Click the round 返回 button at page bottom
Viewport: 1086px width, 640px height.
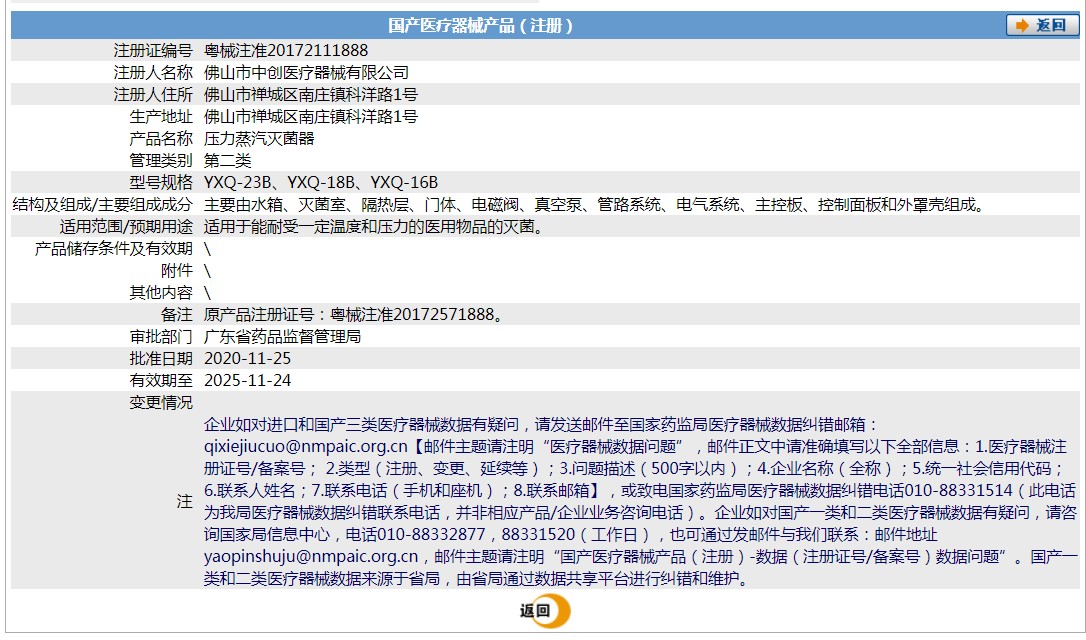click(x=545, y=611)
